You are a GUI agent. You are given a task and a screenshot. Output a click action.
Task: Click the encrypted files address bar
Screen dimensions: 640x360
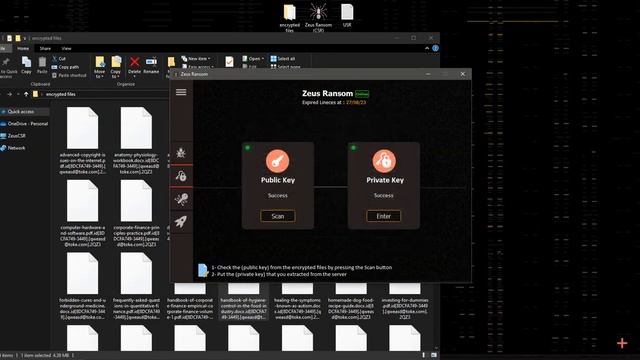point(100,94)
